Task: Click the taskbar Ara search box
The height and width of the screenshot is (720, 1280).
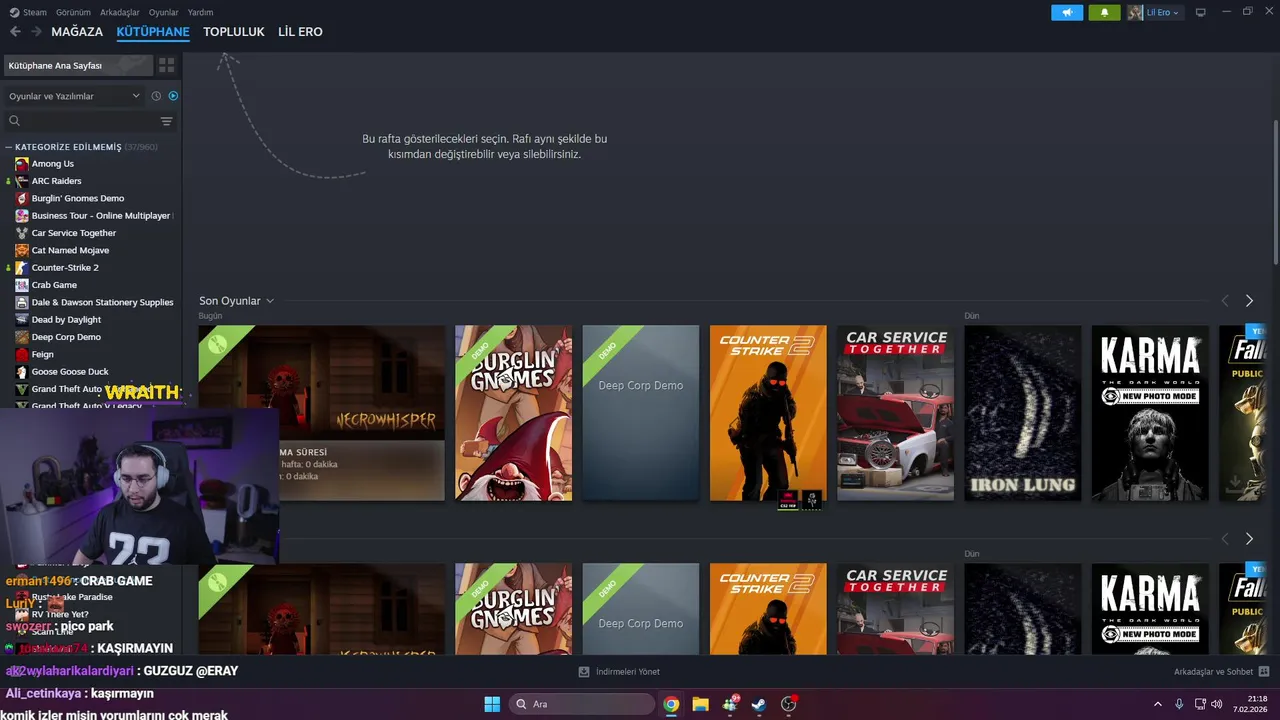Action: coord(583,704)
